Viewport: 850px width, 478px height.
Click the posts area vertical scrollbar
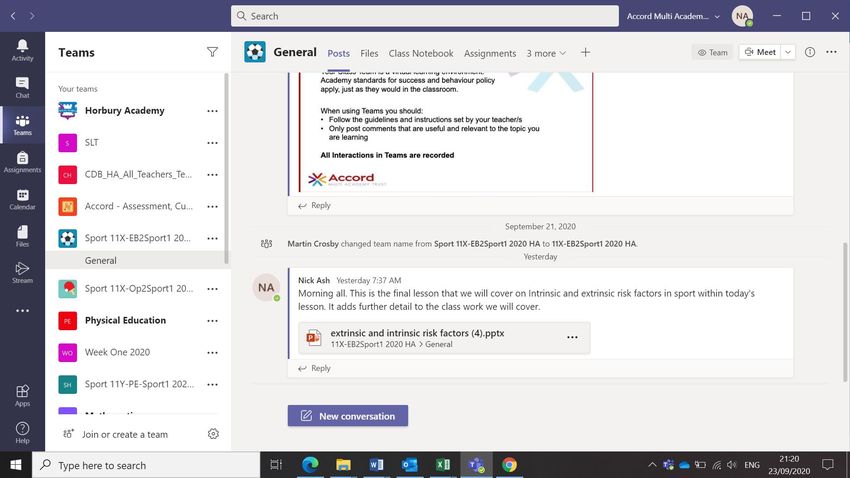(846, 312)
